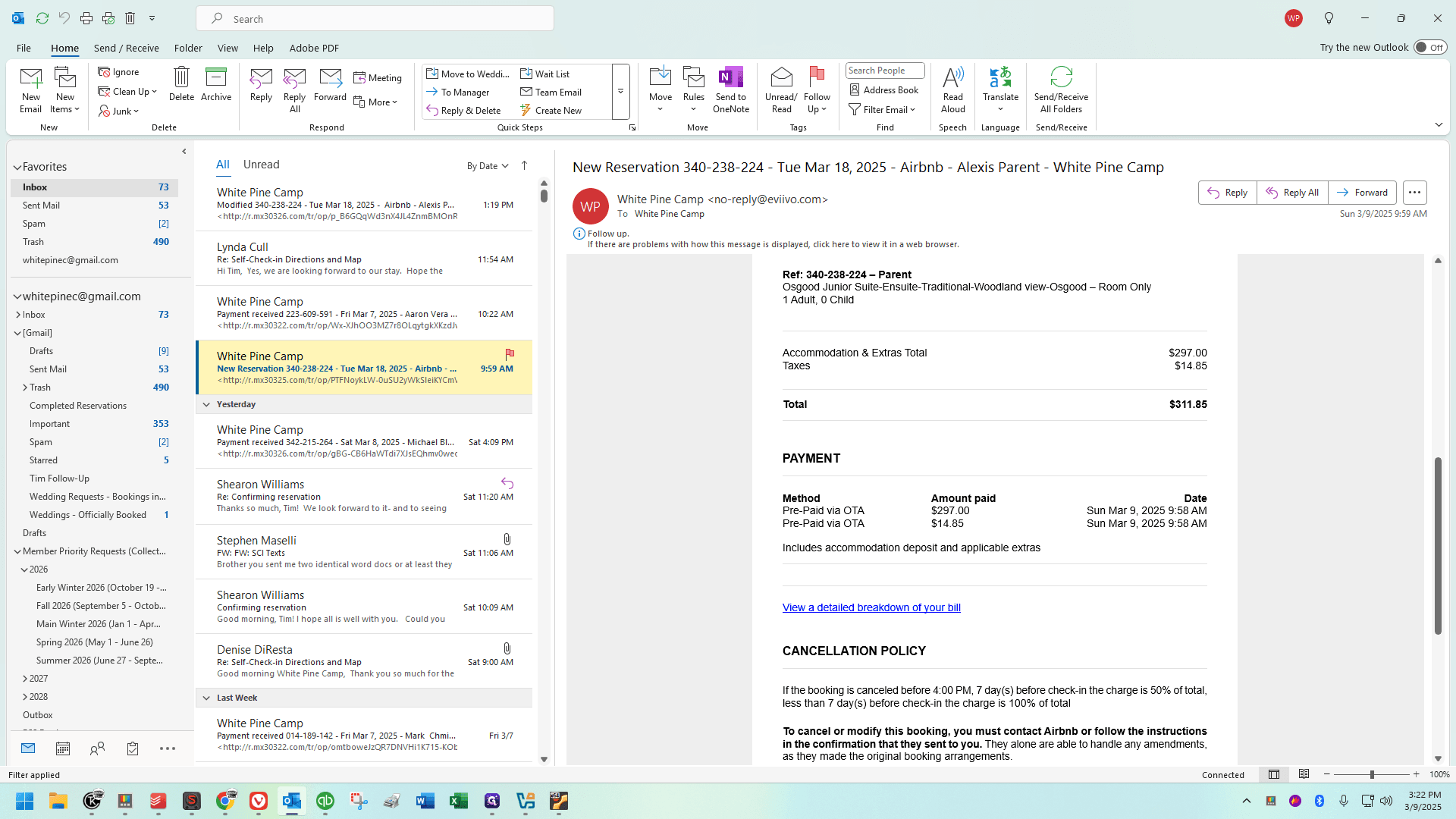Open more actions ellipsis in reading pane
Screen dimensions: 1456x819
click(1414, 193)
